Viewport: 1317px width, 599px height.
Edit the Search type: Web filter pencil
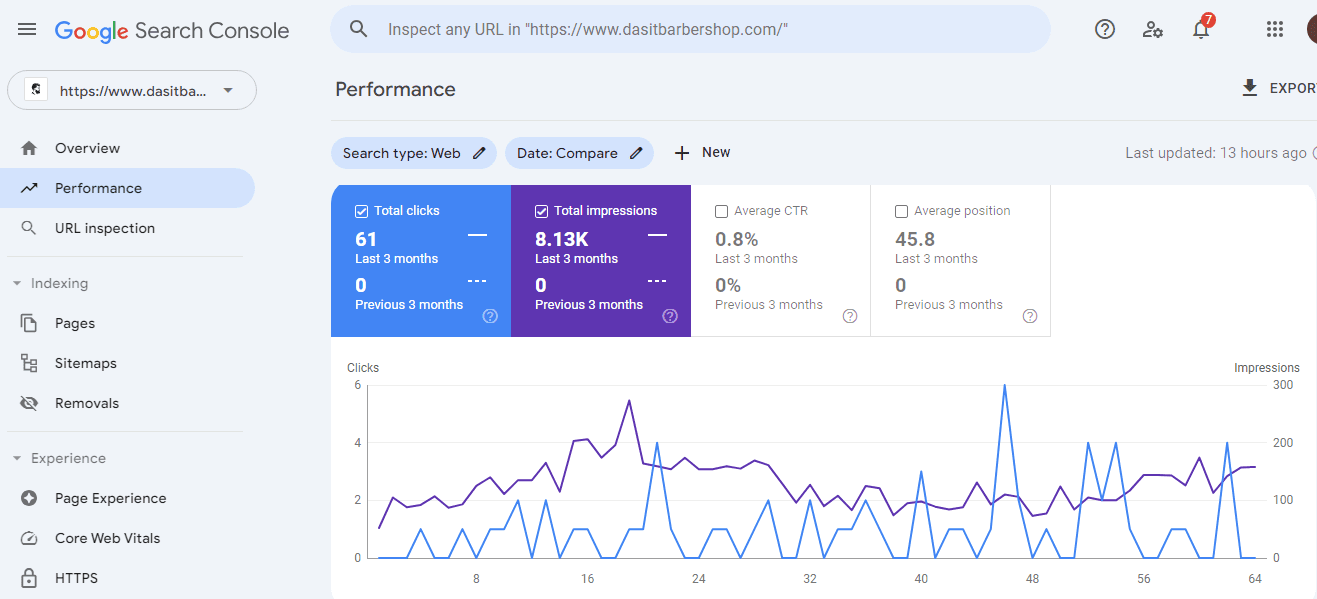(x=480, y=153)
